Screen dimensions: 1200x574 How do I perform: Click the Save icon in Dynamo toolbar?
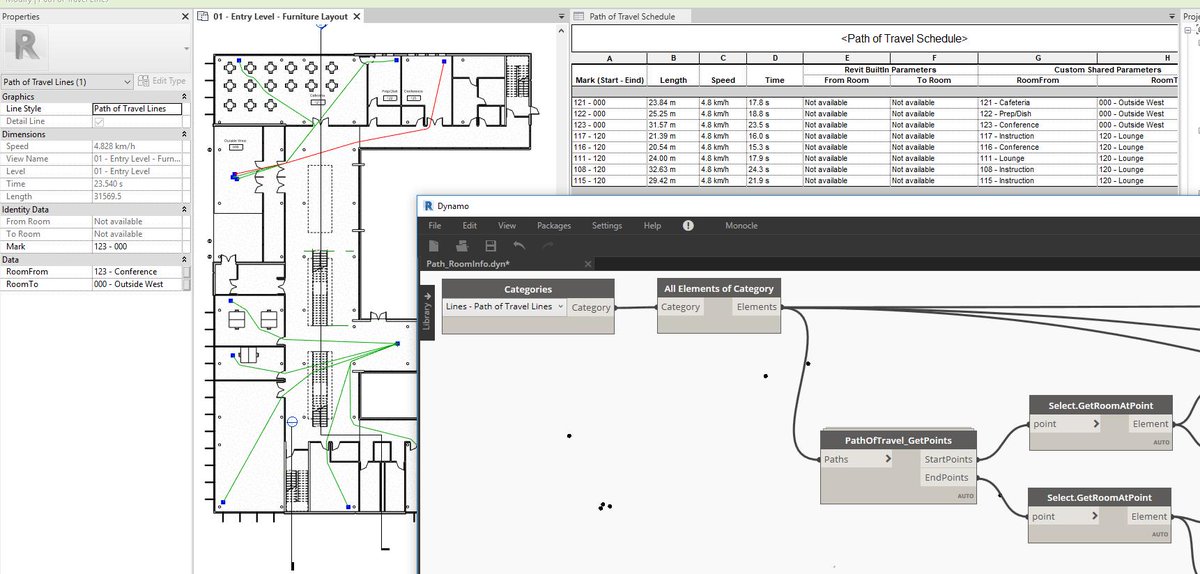[x=490, y=245]
